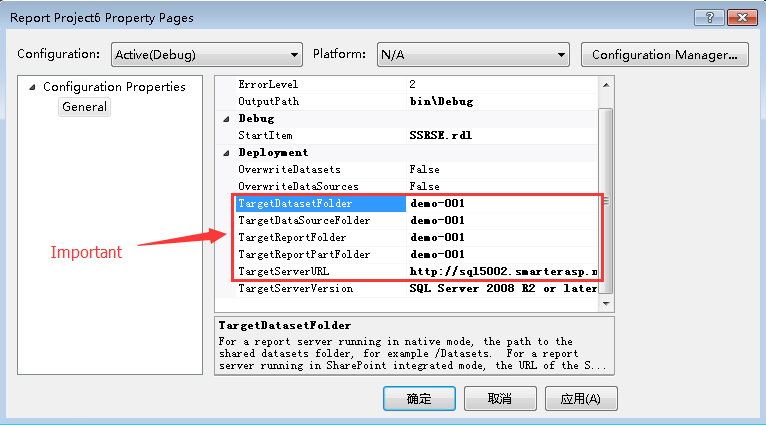
Task: Open TargetDatasetFolder value dropdown arrow
Action: [592, 203]
